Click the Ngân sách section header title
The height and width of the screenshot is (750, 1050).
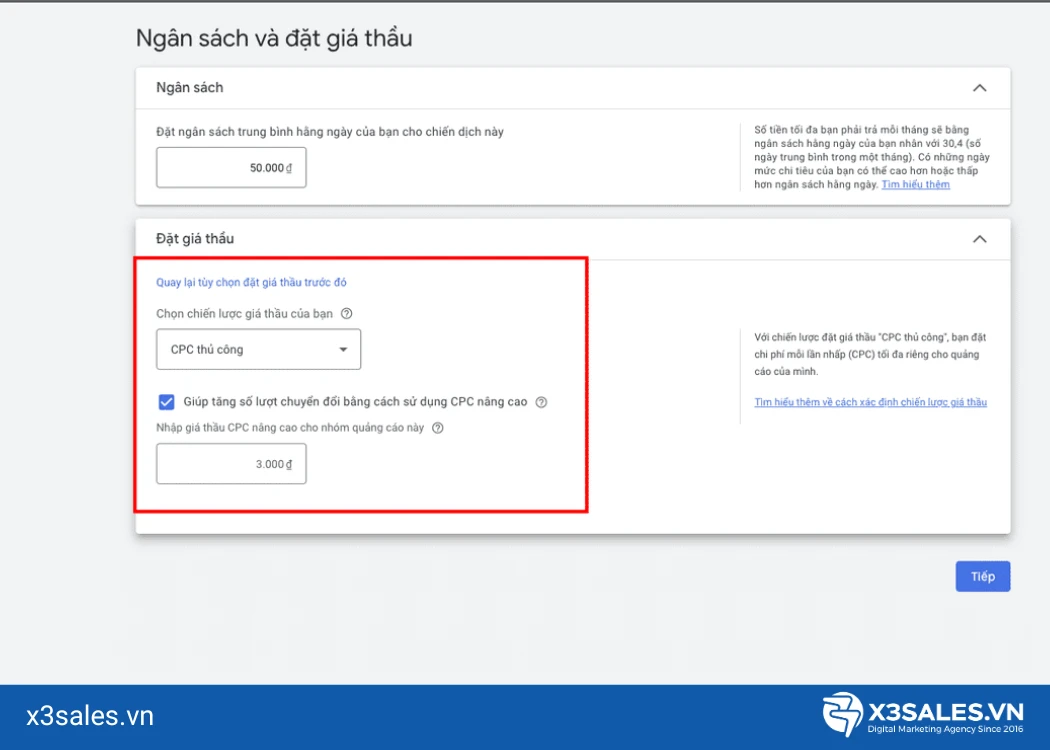(x=190, y=88)
